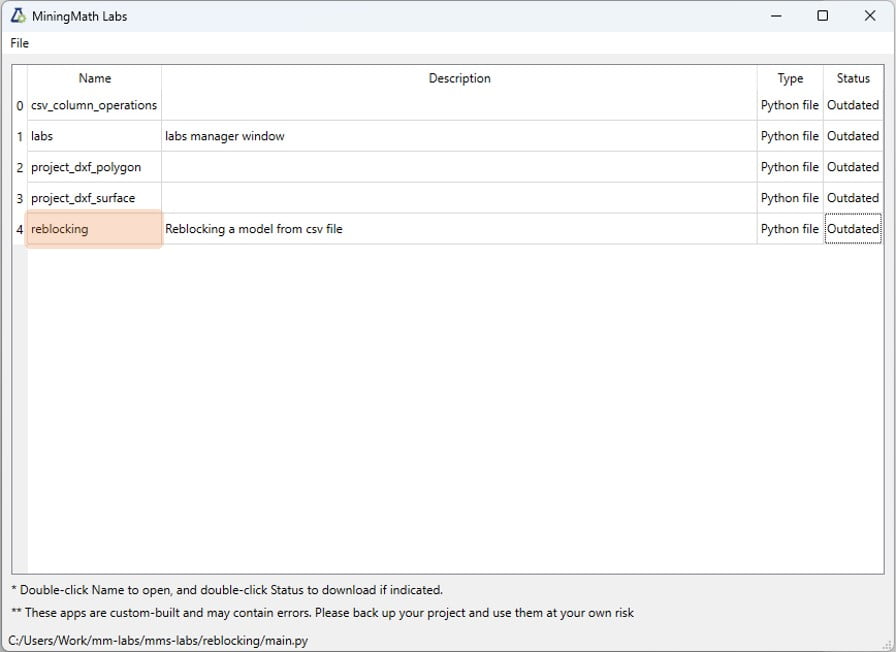
Task: Click the MiningMath Labs flask icon
Action: click(18, 16)
